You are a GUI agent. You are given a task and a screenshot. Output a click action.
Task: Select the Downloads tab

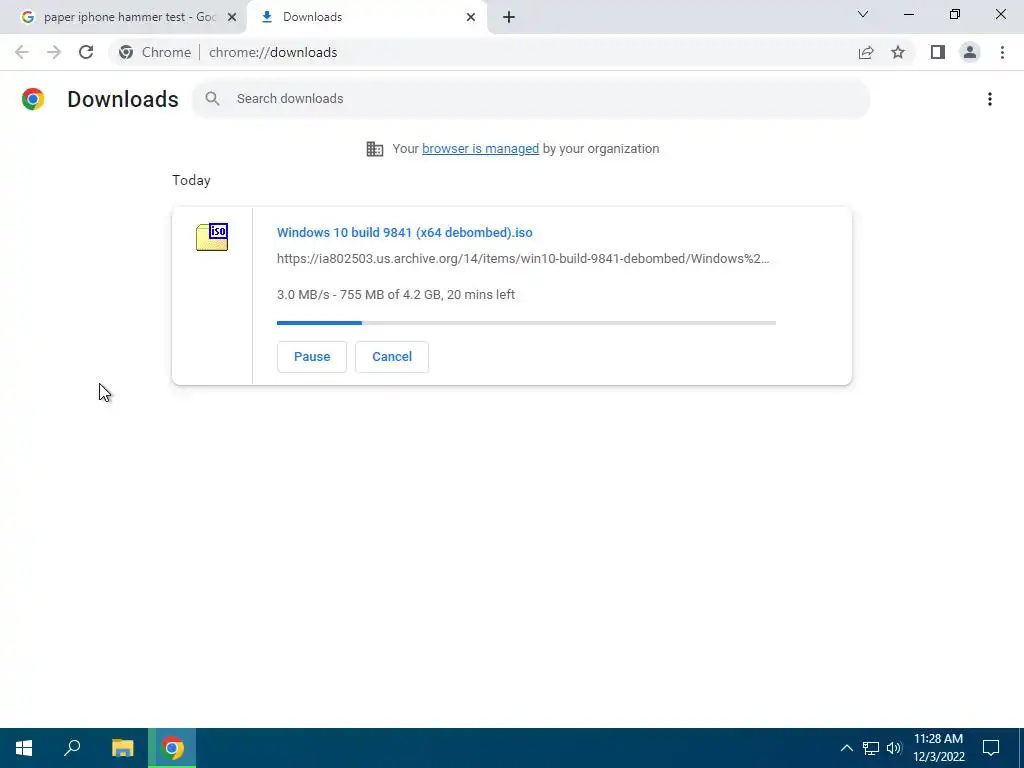pos(367,17)
